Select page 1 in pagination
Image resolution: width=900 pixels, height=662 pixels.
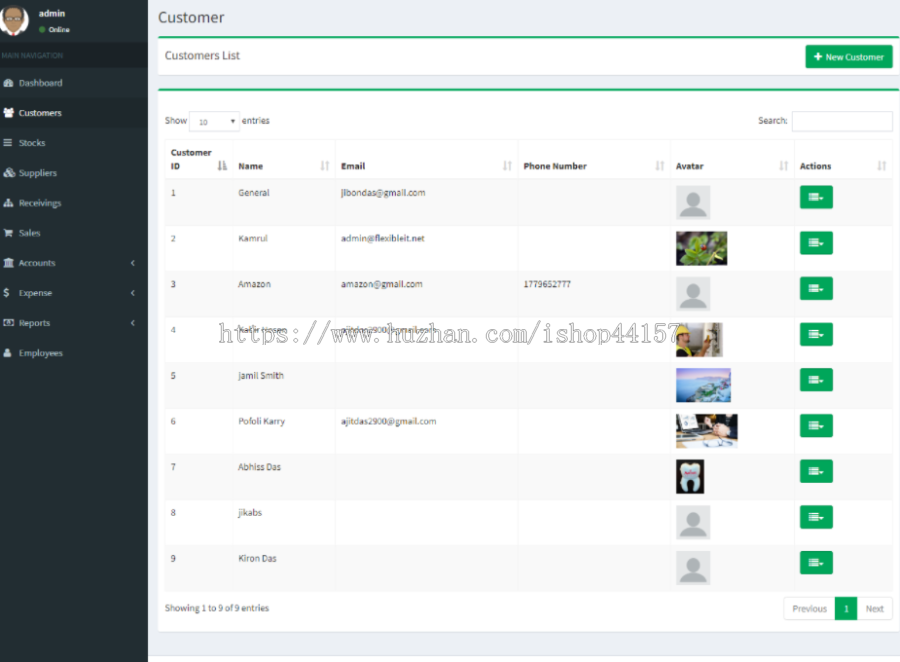pos(846,609)
